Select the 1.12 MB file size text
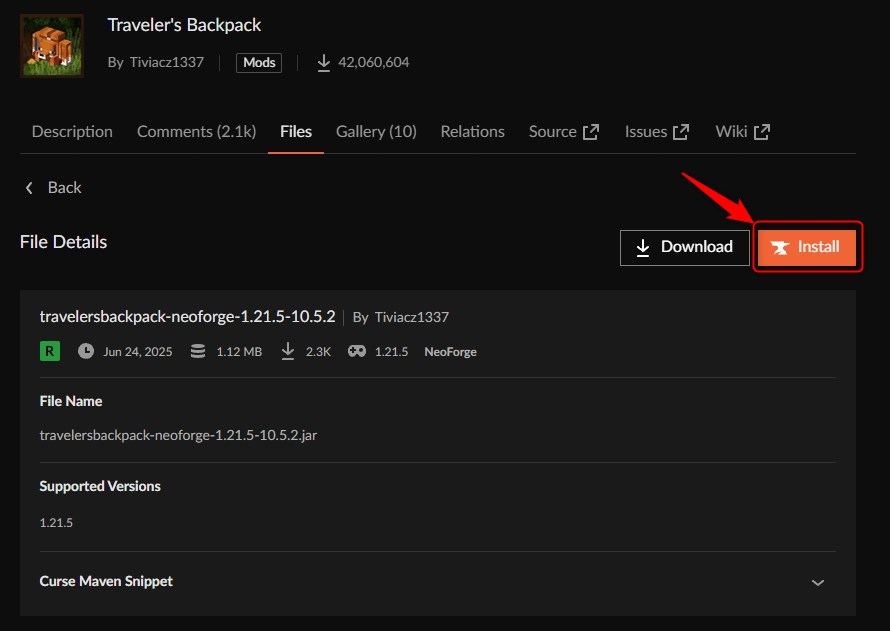Screen dimensions: 890x631 coord(239,352)
